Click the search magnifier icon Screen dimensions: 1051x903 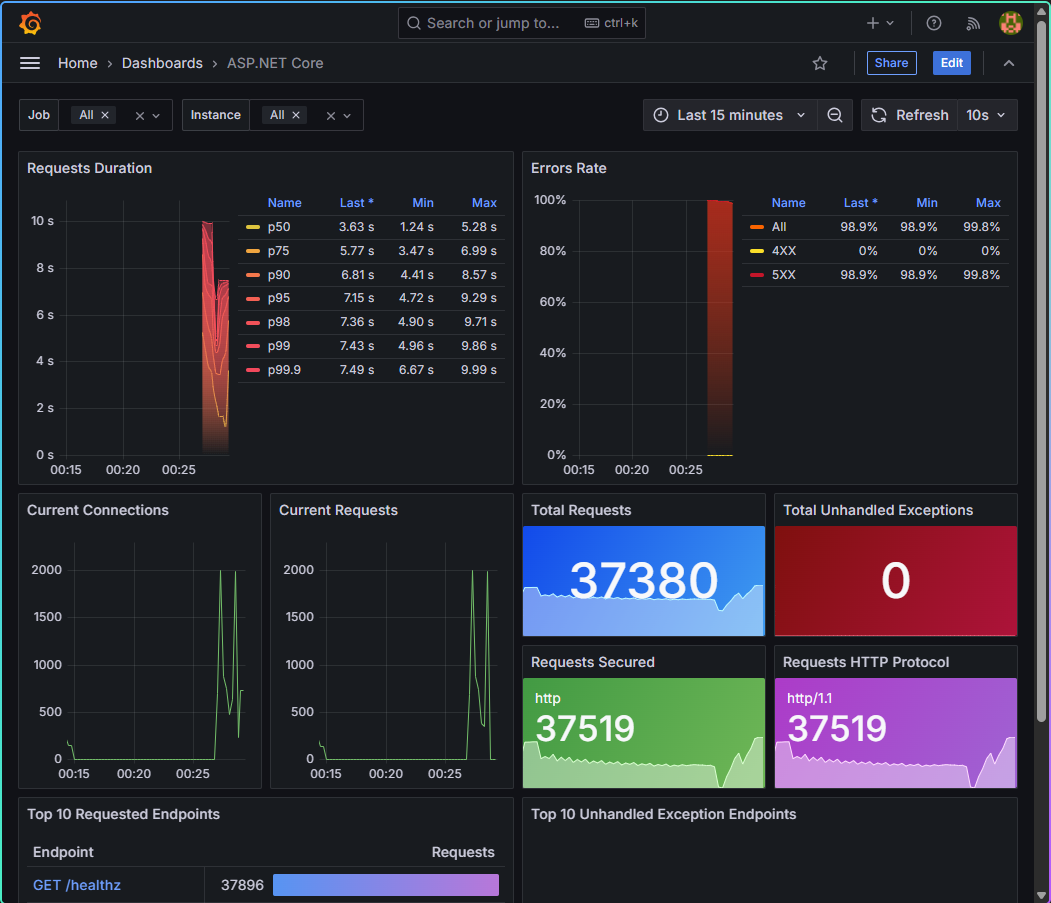point(414,23)
